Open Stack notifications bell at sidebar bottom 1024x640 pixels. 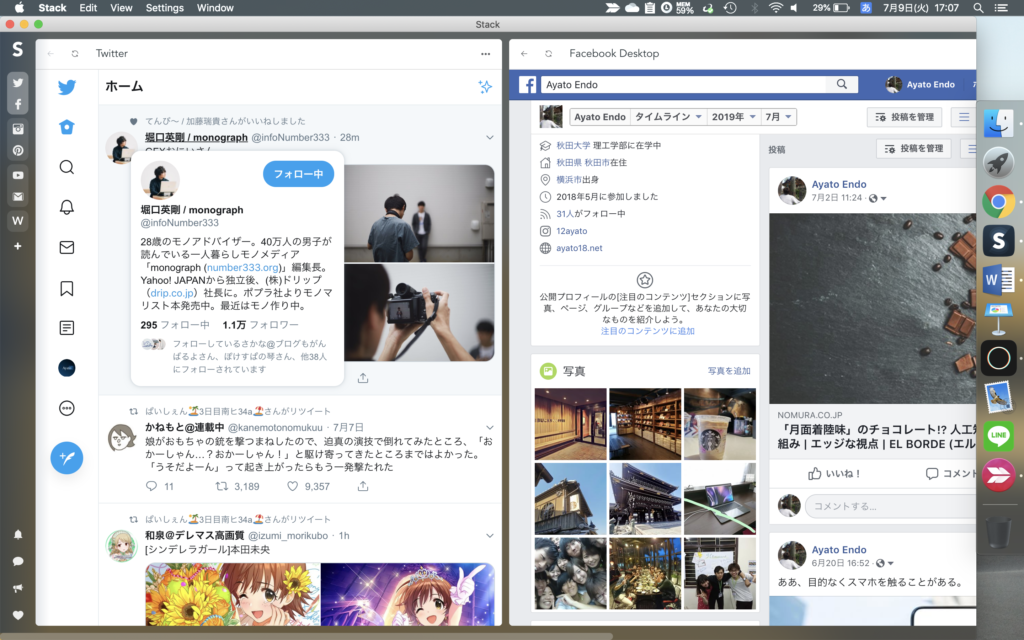coord(18,534)
